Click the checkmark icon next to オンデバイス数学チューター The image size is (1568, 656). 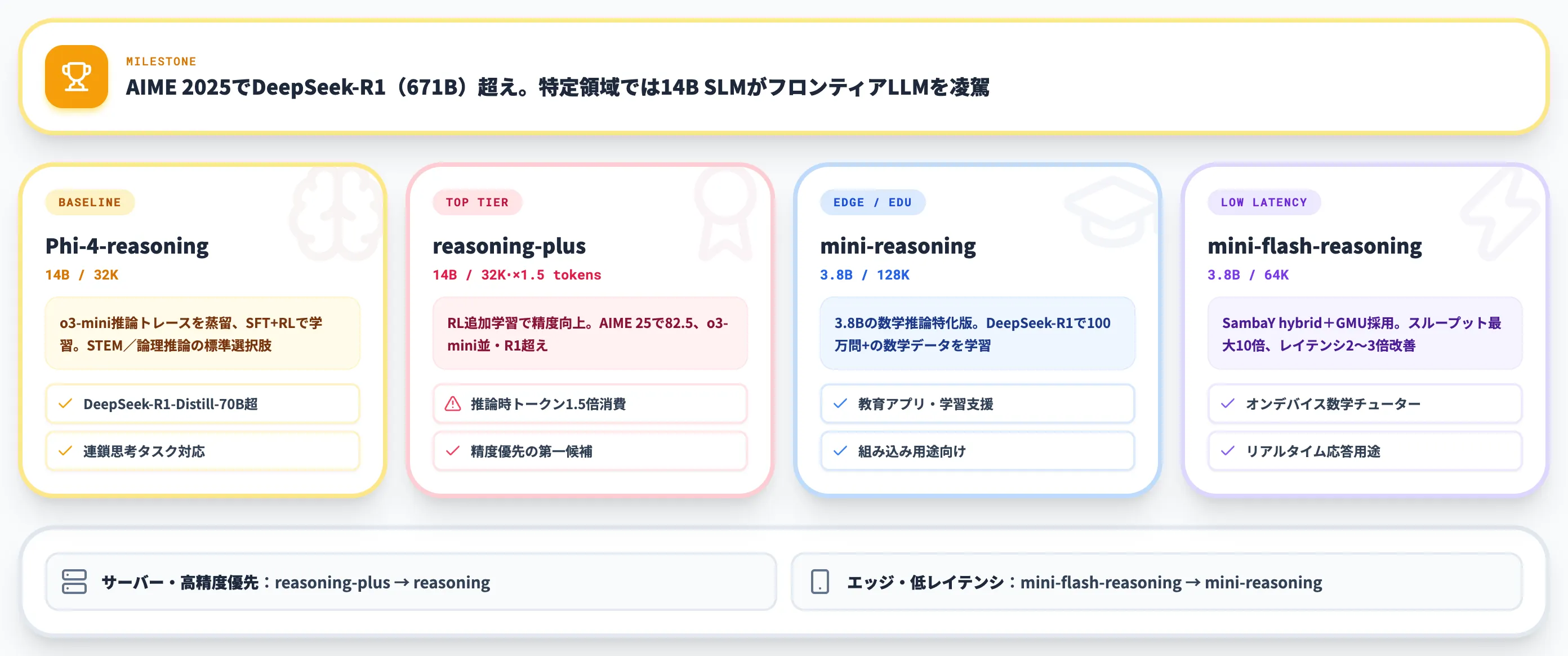[1228, 404]
